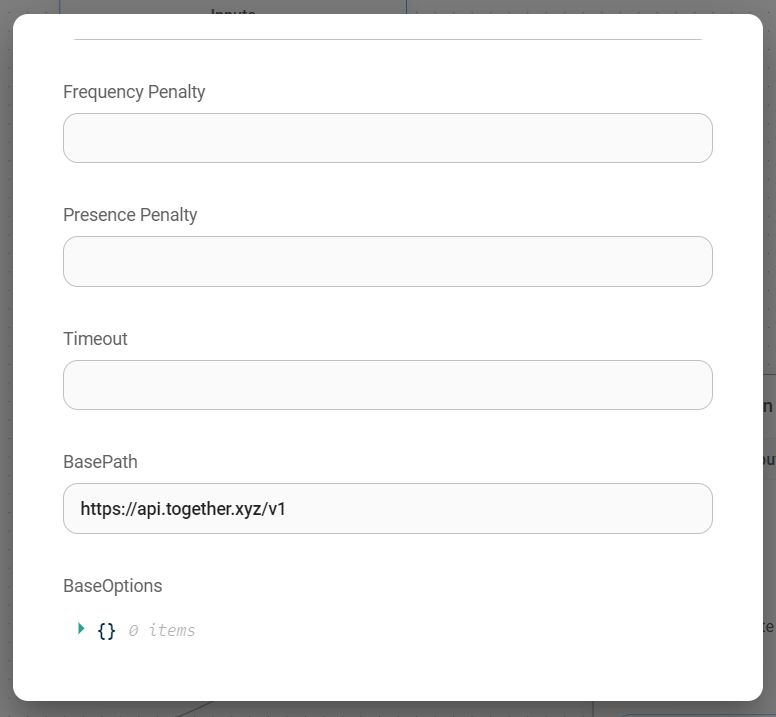This screenshot has width=776, height=717.
Task: Click empty white space below BaseOptions tree
Action: [387, 670]
